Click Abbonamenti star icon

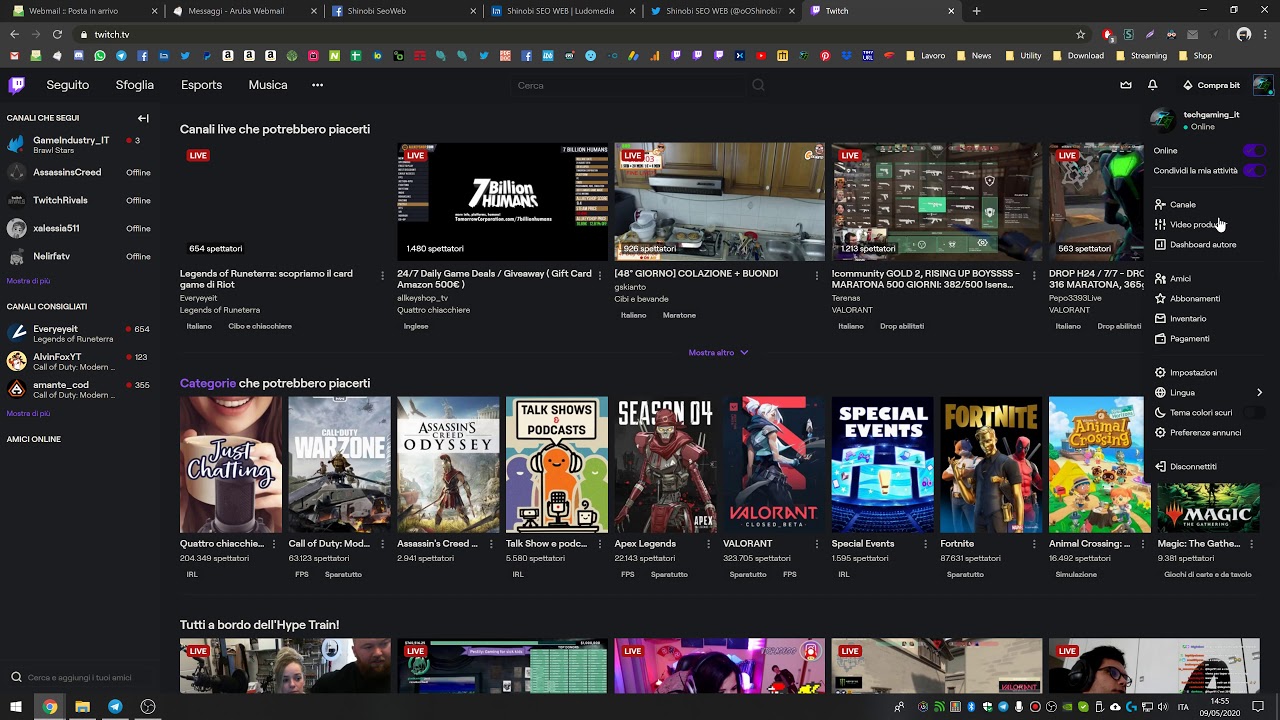click(x=1160, y=298)
